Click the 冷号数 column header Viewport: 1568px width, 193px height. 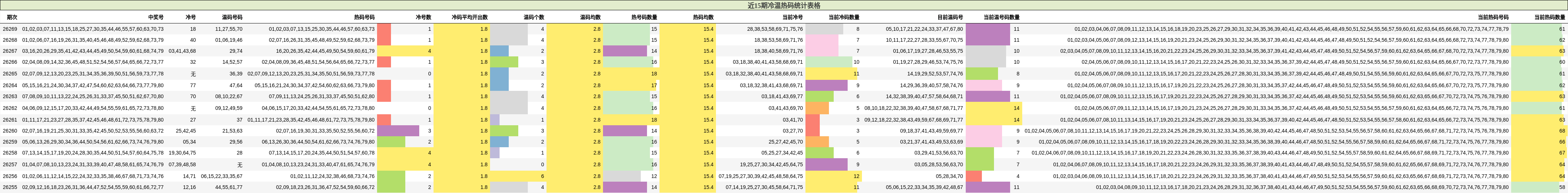point(423,18)
